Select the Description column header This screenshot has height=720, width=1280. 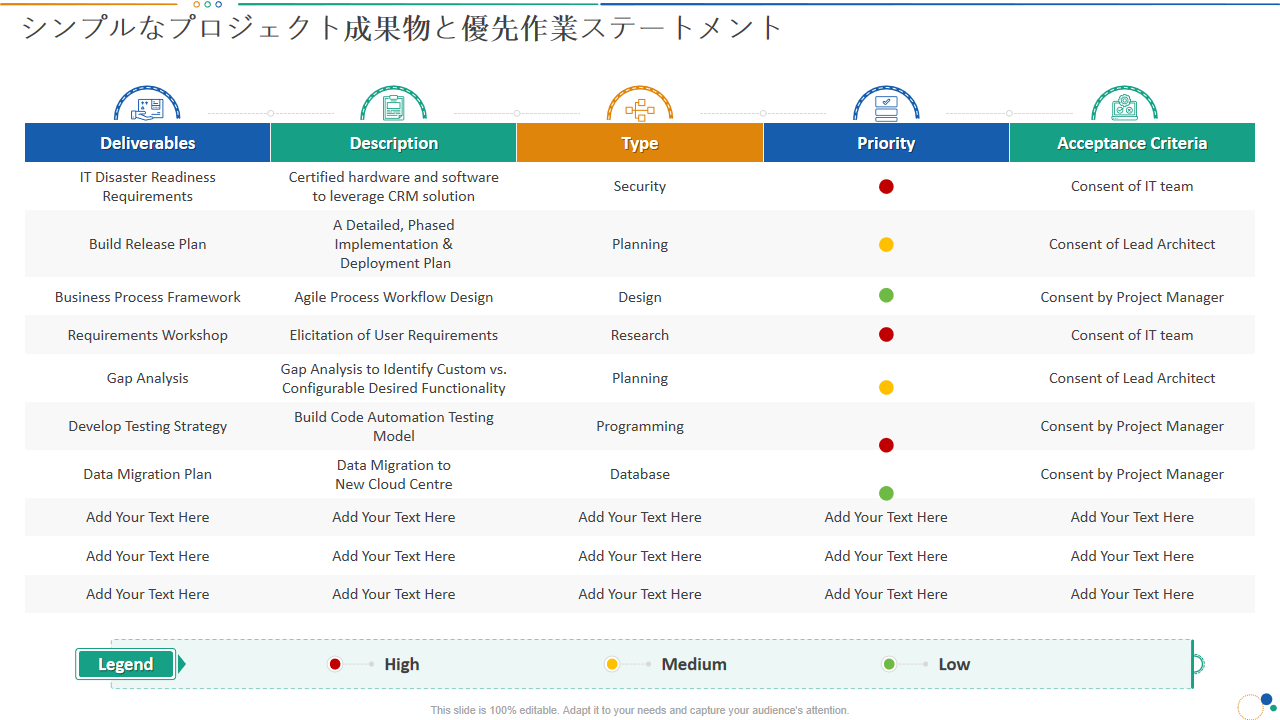coord(394,143)
